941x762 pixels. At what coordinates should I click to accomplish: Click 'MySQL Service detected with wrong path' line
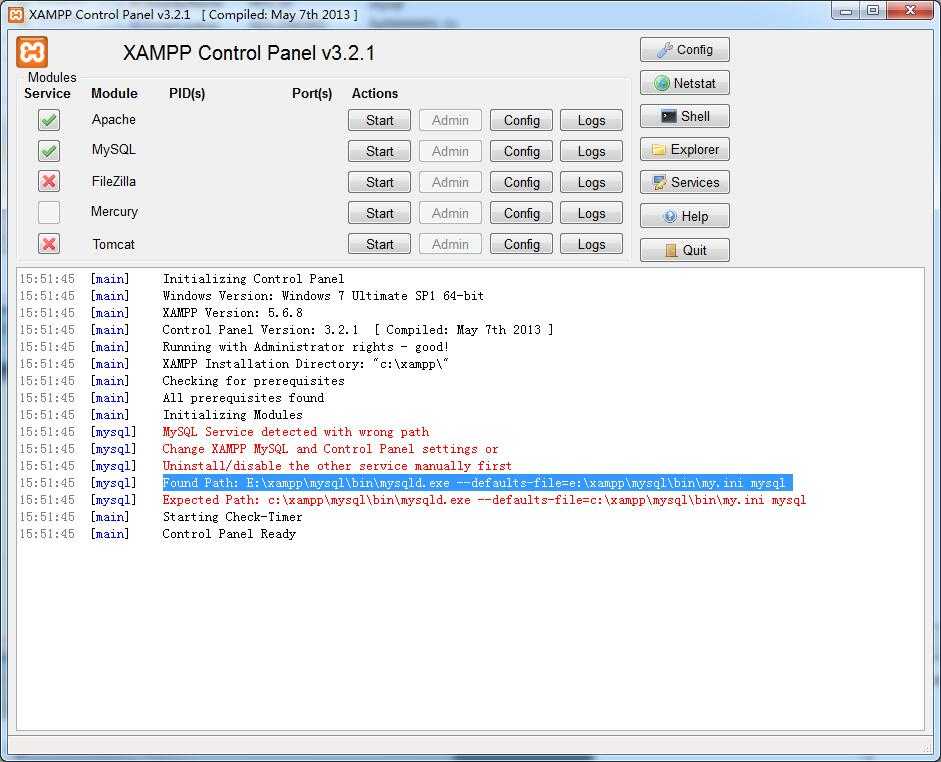tap(296, 432)
